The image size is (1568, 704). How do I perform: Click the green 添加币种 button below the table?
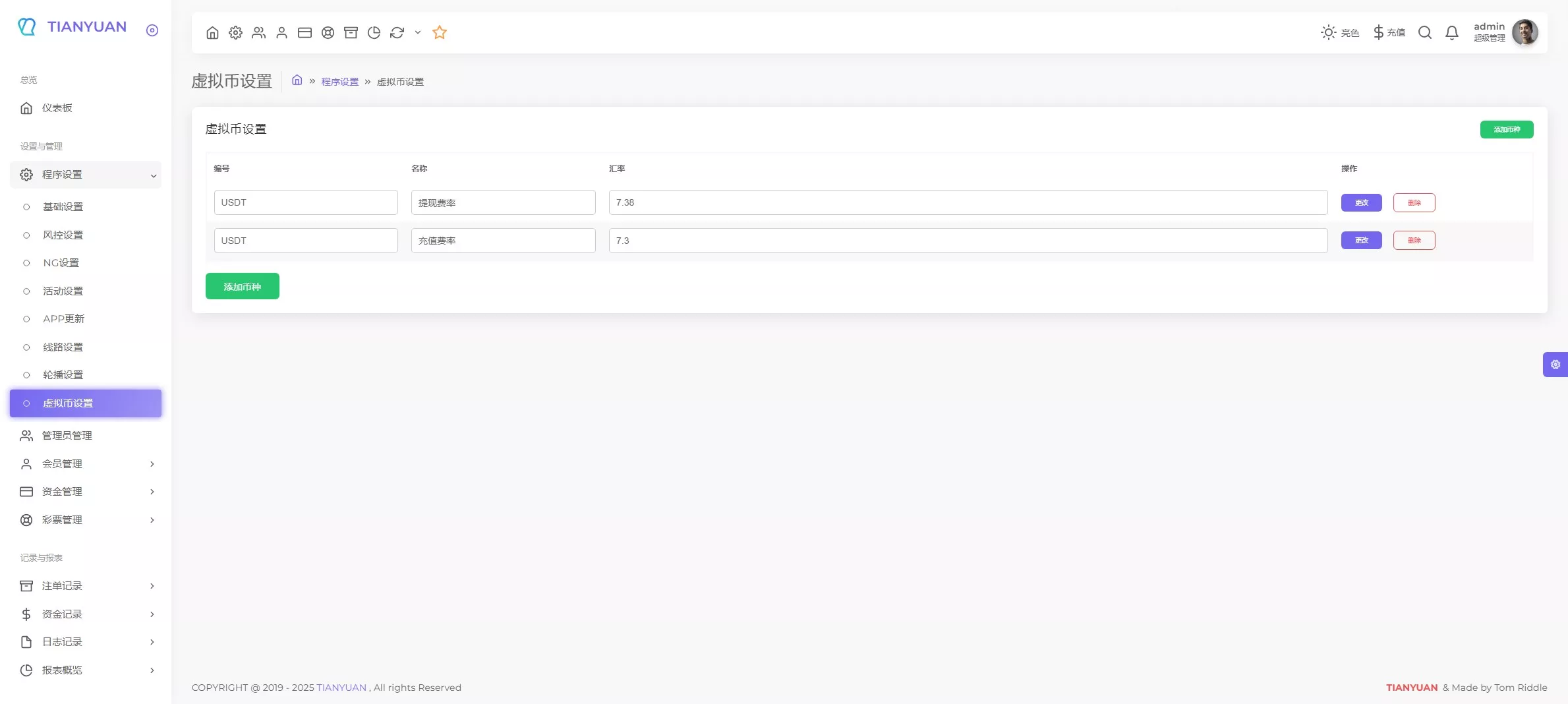(242, 286)
